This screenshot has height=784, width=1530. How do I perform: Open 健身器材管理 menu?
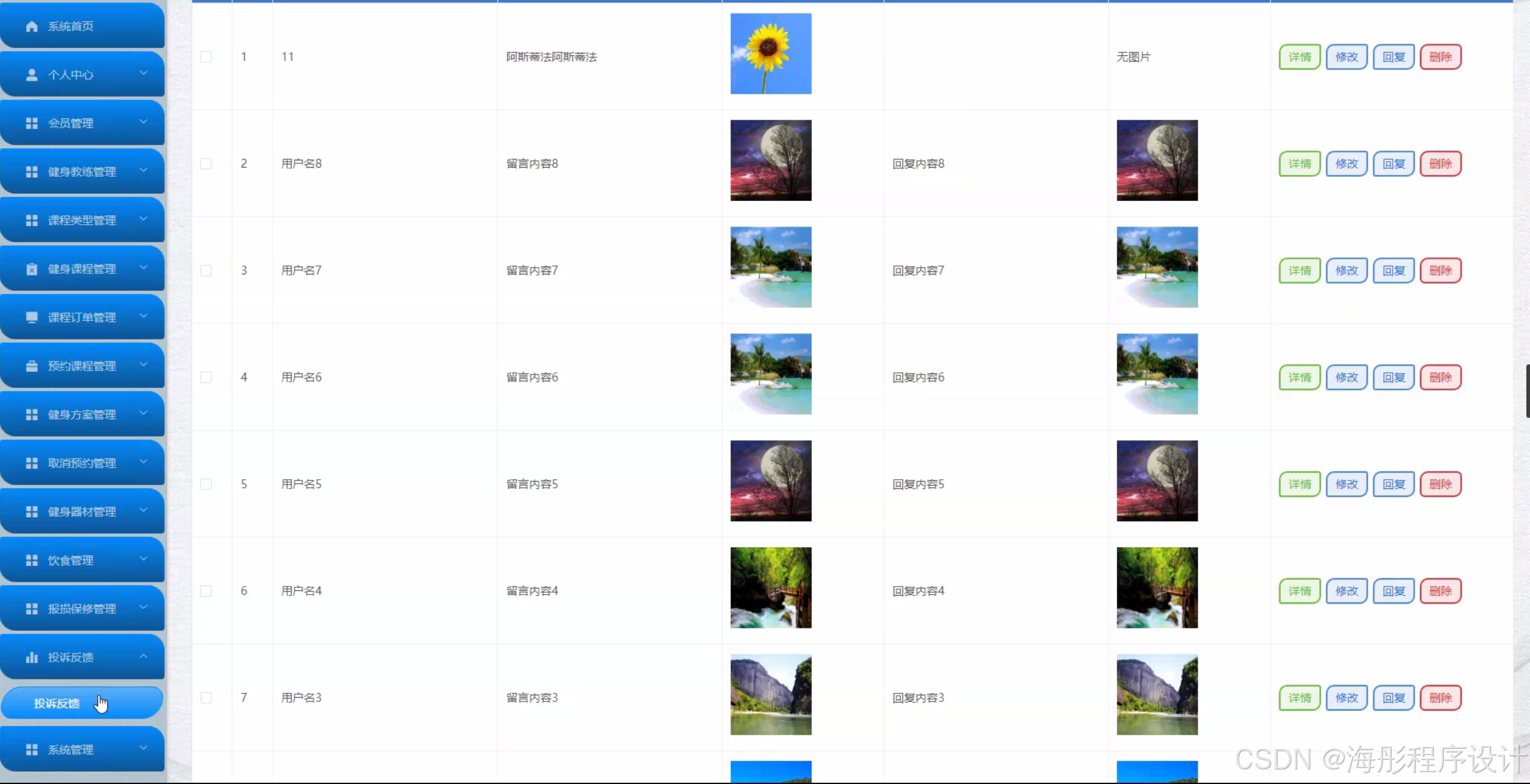click(82, 511)
